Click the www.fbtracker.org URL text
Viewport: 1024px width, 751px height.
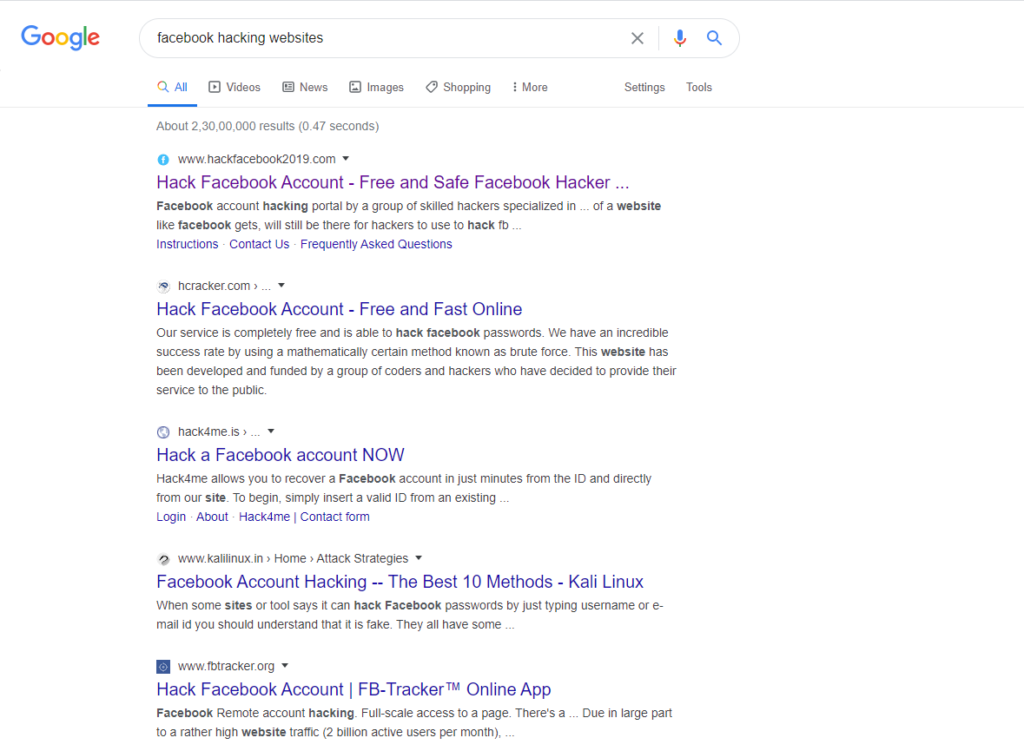pos(226,667)
